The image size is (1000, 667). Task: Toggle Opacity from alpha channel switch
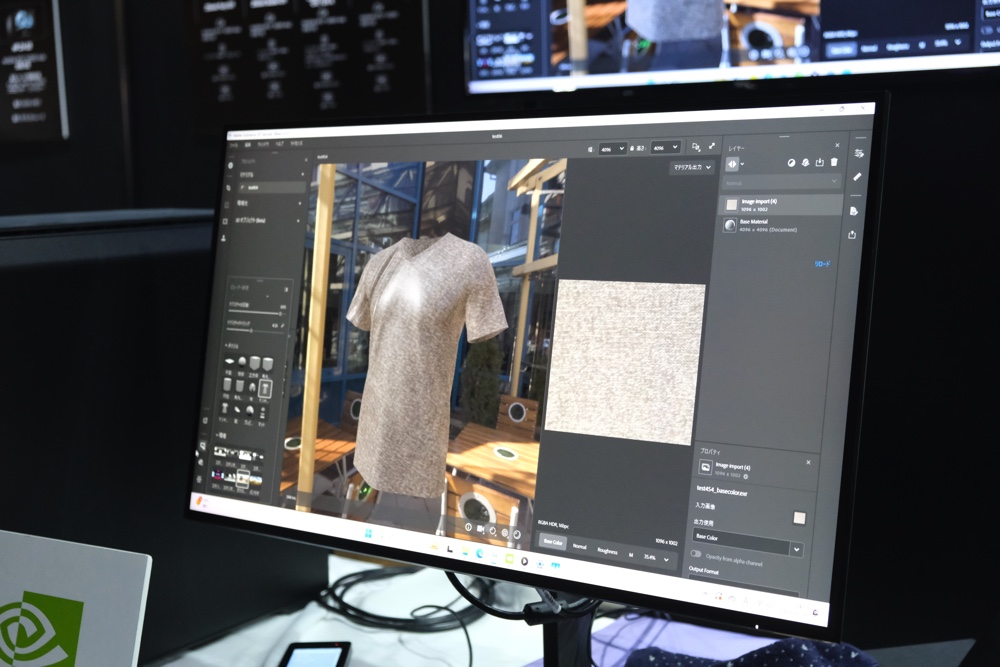[x=696, y=553]
